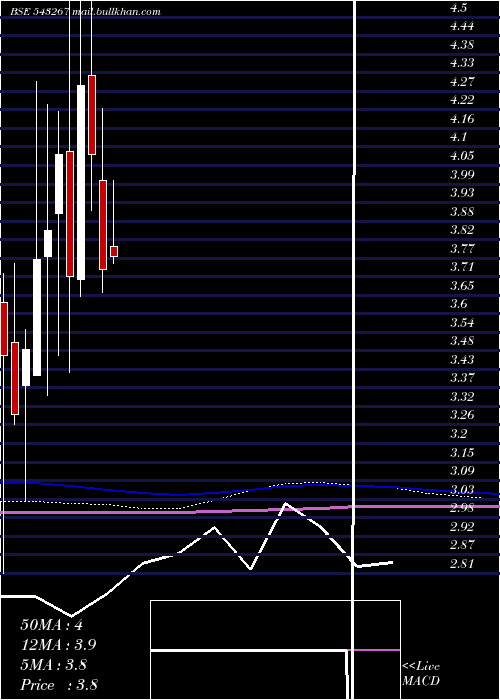Click the 5MA : 3.8 readout
The height and width of the screenshot is (700, 500).
pyautogui.click(x=54, y=665)
